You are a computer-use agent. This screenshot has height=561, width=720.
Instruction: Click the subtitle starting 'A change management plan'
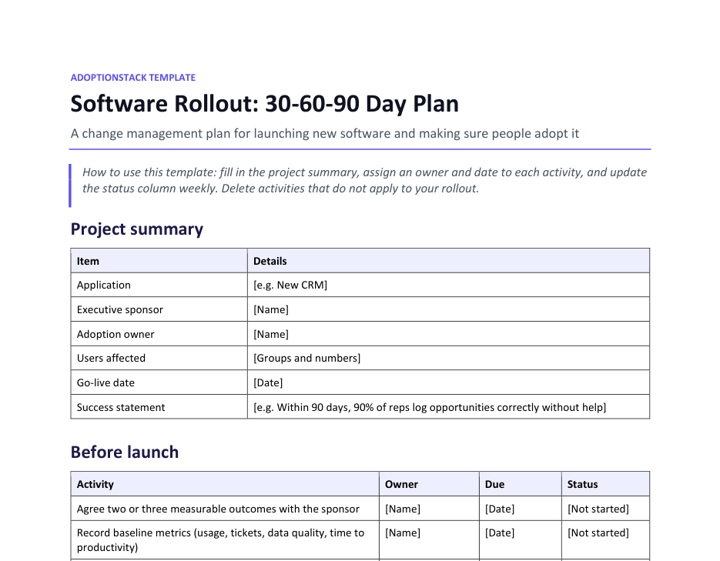coord(325,134)
